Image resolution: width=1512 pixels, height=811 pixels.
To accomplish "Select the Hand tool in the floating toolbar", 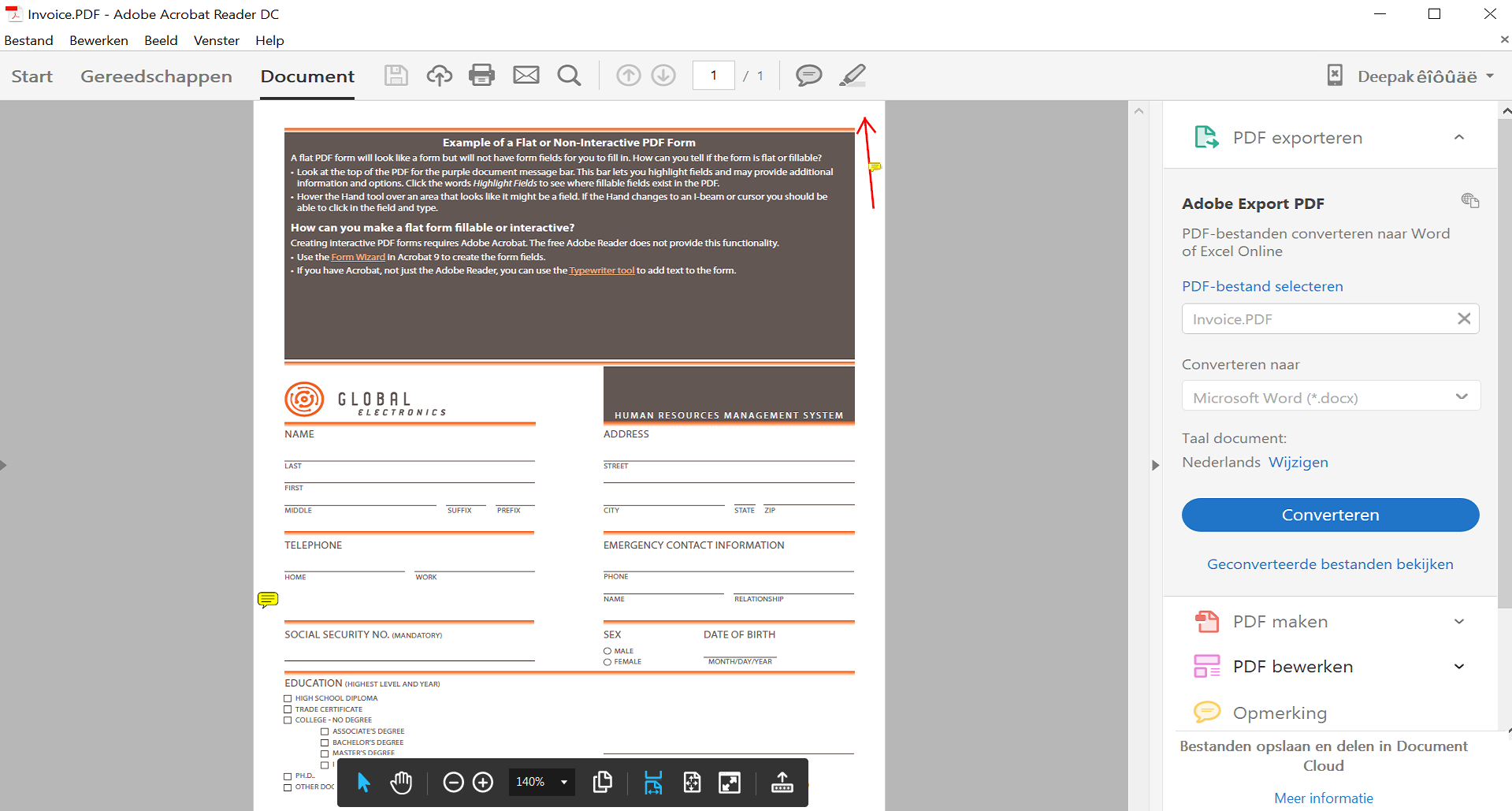I will point(401,782).
